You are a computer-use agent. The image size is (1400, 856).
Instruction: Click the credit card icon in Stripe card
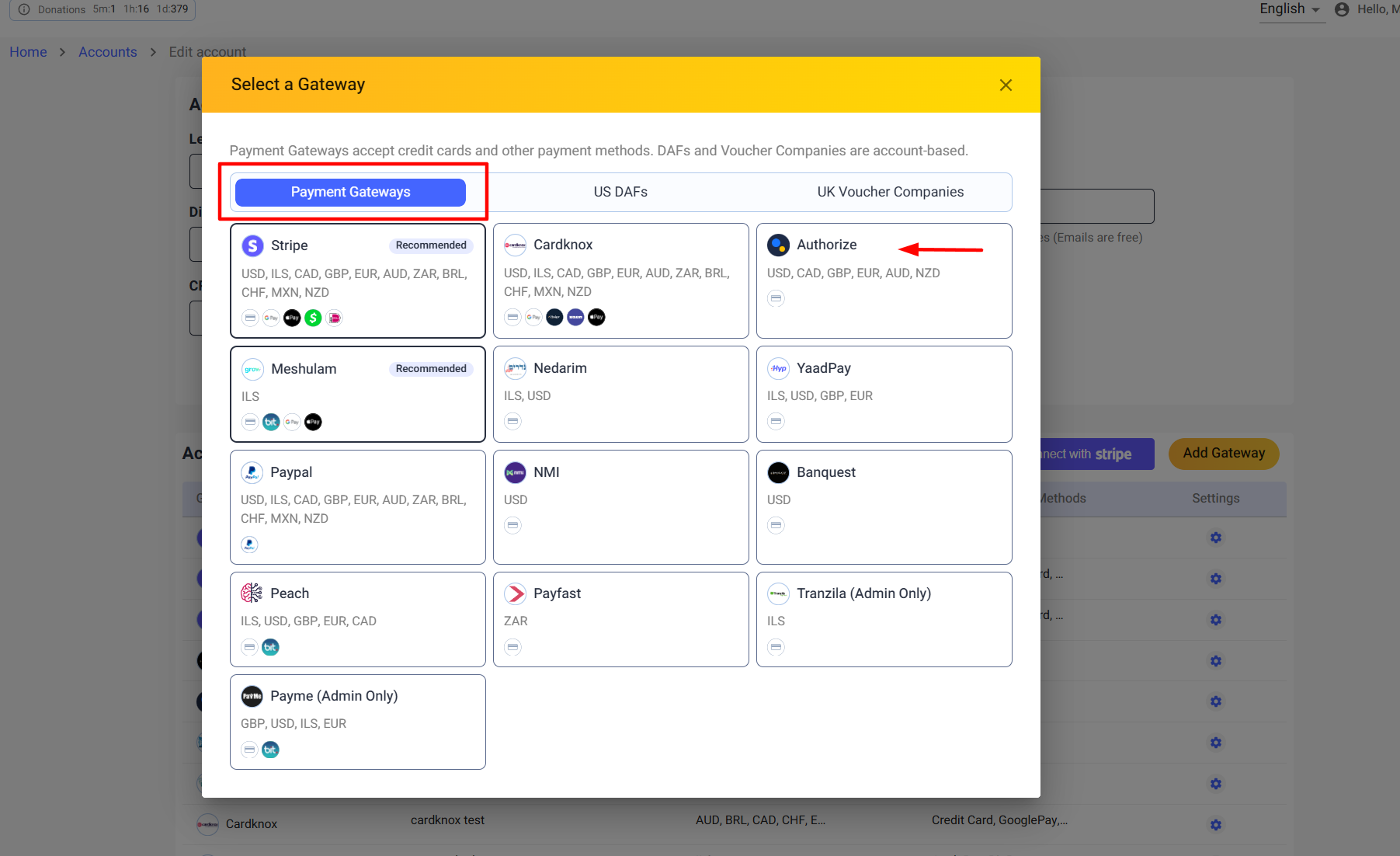coord(250,318)
